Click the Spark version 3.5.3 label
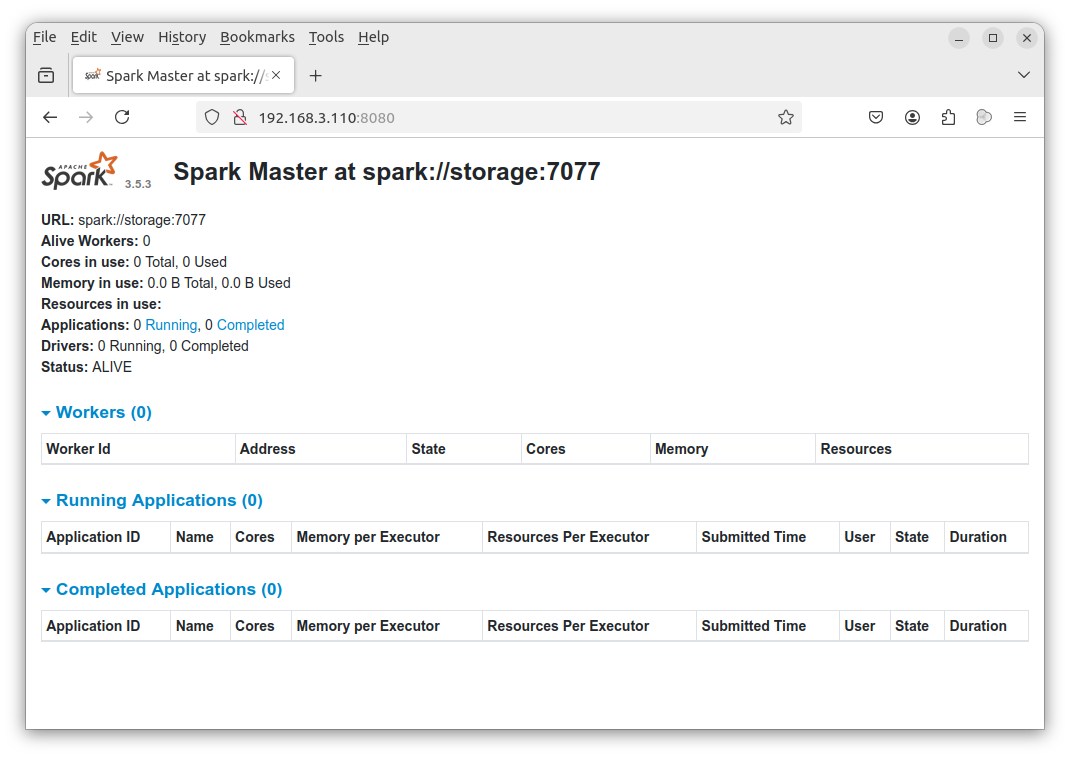Image resolution: width=1070 pixels, height=758 pixels. (x=138, y=184)
